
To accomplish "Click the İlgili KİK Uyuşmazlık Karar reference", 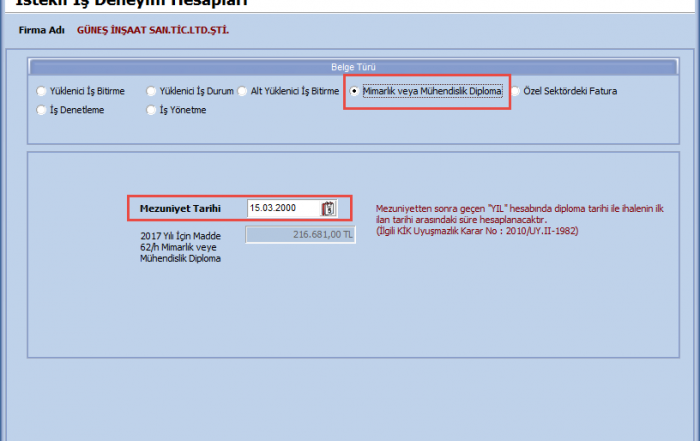I will (x=476, y=231).
